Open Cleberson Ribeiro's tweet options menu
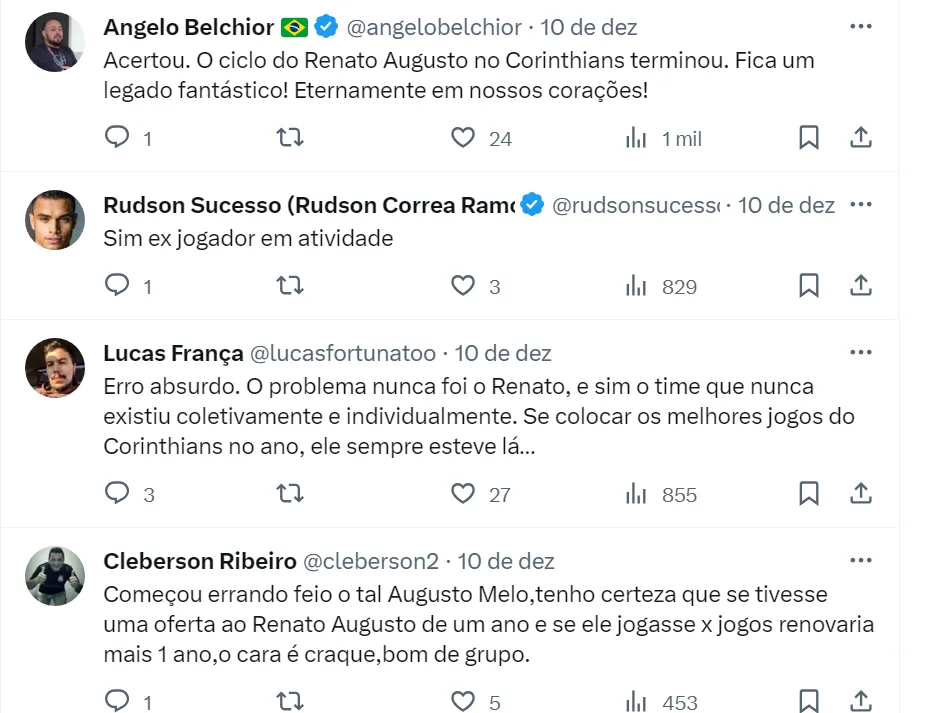This screenshot has width=942, height=713. tap(861, 561)
